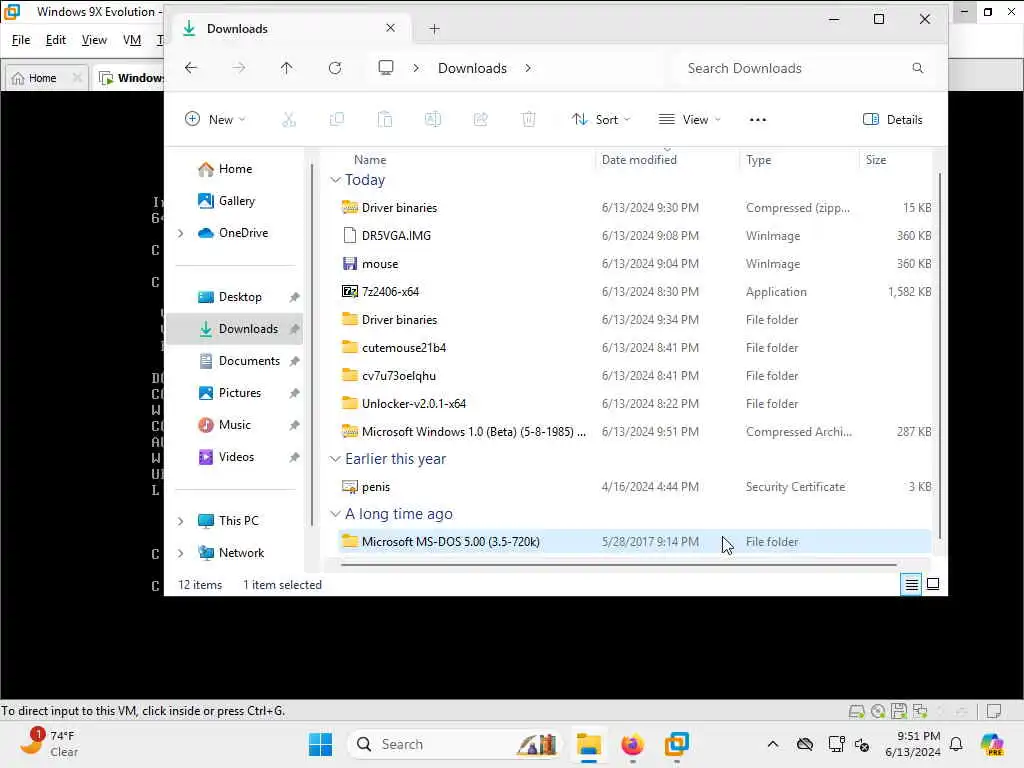The width and height of the screenshot is (1024, 768).
Task: Open the View dropdown menu
Action: (690, 120)
